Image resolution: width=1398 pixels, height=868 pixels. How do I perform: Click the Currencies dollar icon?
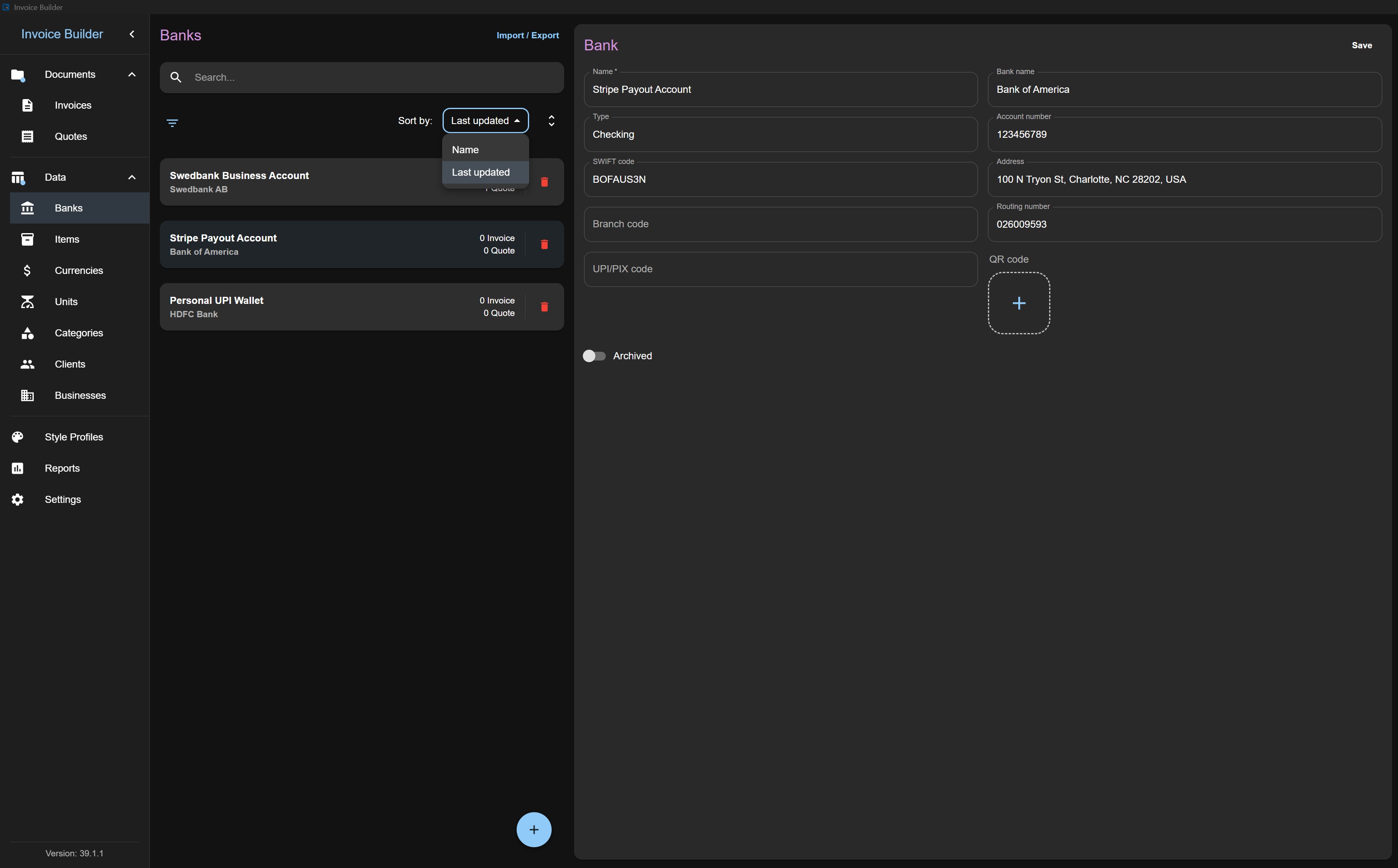[x=27, y=270]
